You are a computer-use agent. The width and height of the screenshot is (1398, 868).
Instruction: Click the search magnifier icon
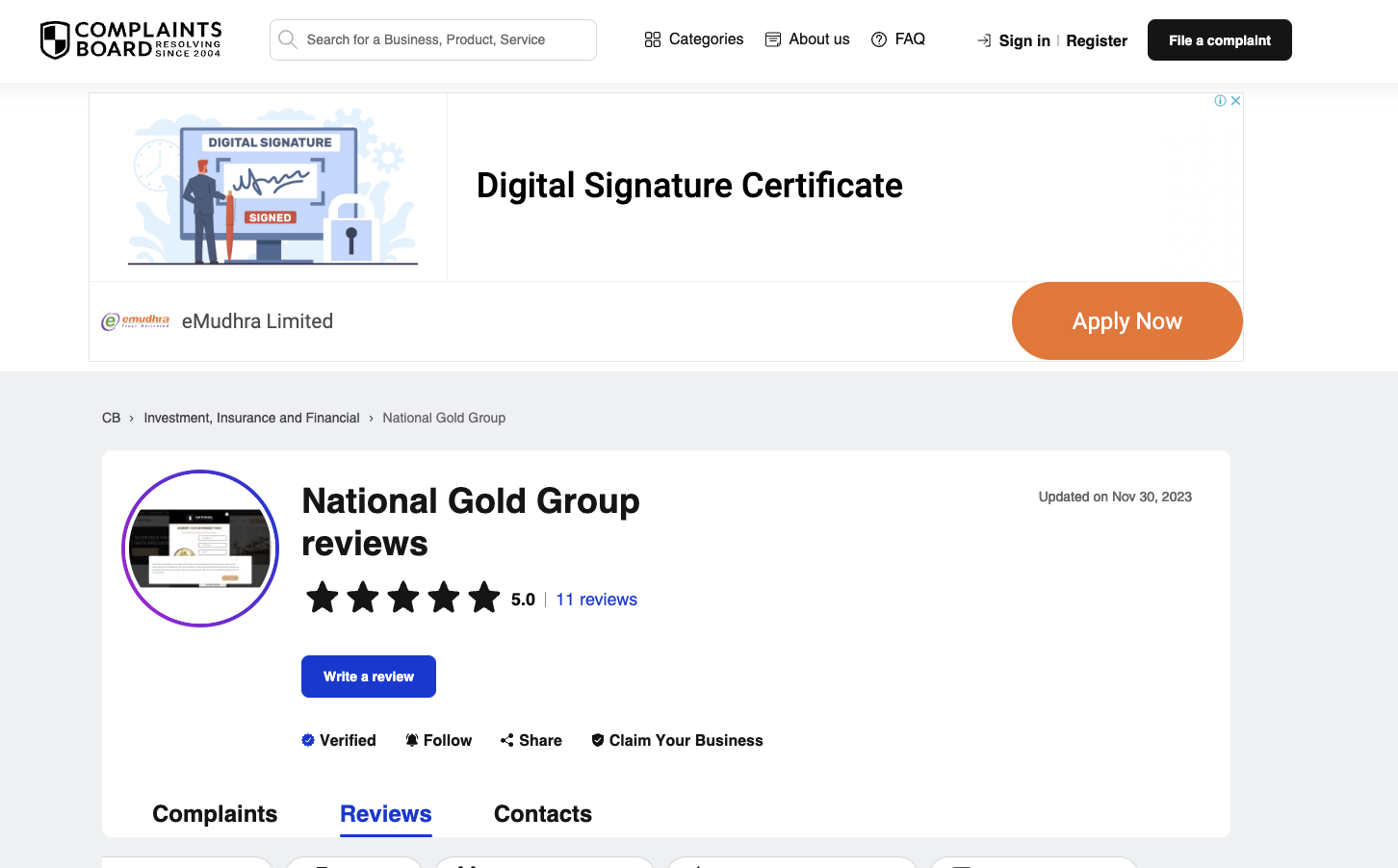click(x=287, y=39)
